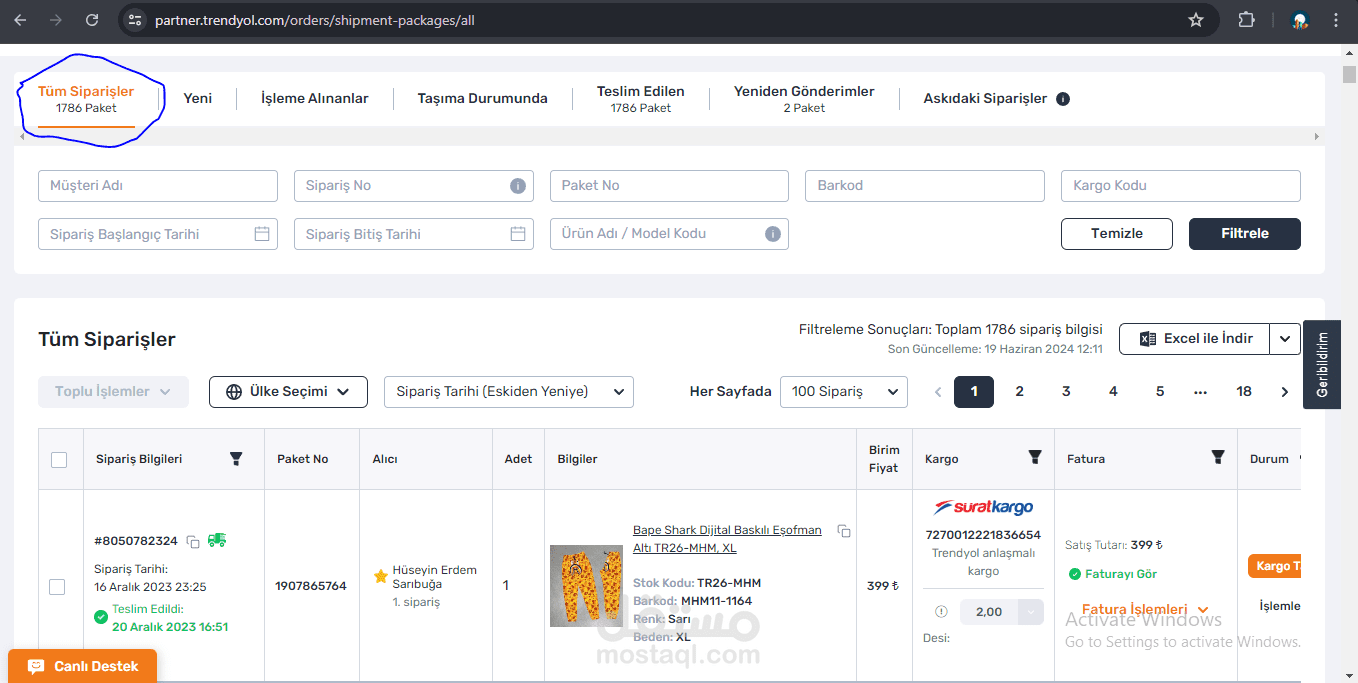Expand Fatura İşlemleri menu
This screenshot has width=1358, height=683.
[1145, 609]
